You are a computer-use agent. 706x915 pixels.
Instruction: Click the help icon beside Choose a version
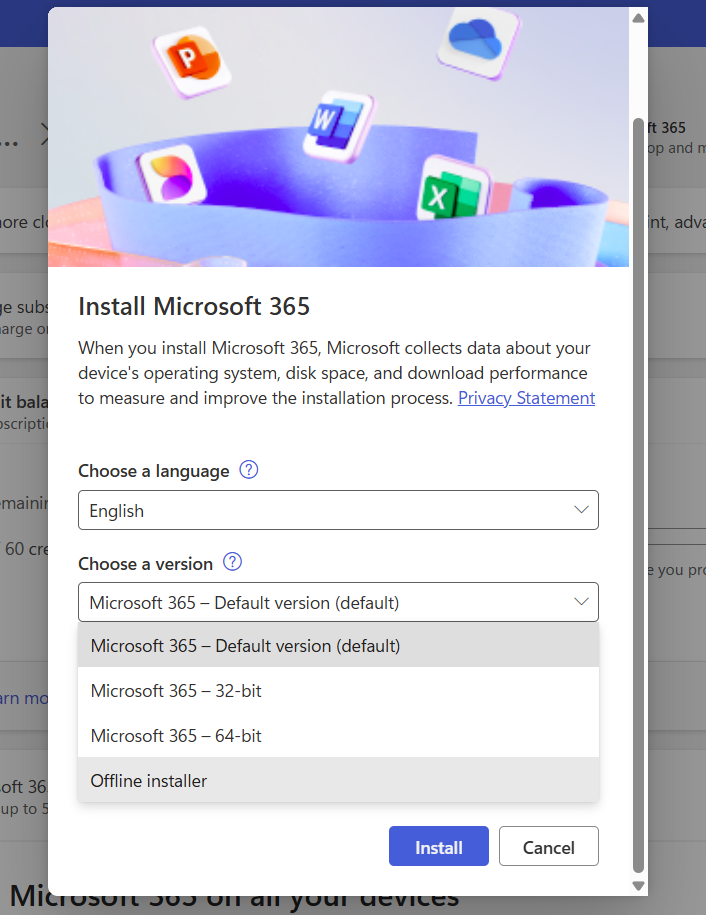click(x=232, y=562)
